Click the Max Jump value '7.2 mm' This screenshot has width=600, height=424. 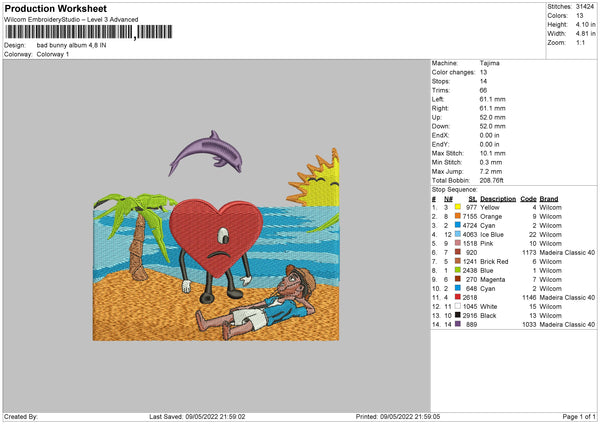coord(491,171)
